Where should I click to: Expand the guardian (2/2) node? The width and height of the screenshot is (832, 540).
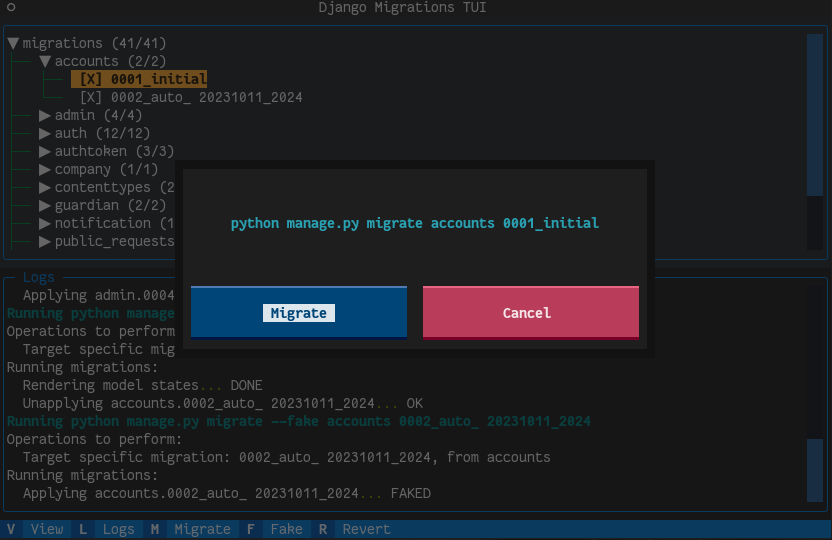(45, 205)
